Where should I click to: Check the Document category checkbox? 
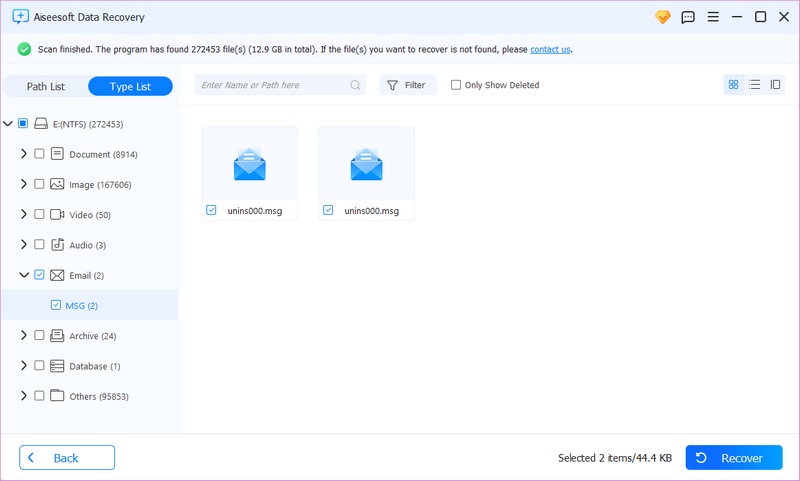[39, 154]
